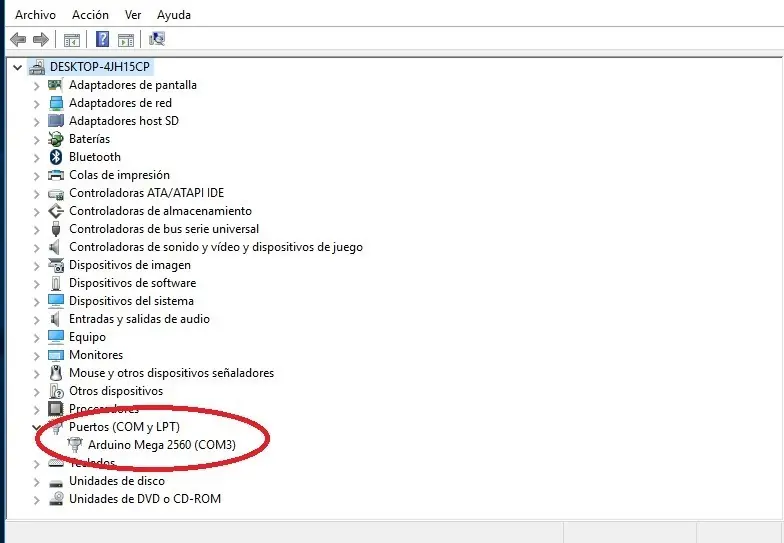This screenshot has width=784, height=543.
Task: Toggle the action pane toolbar icon
Action: click(x=126, y=40)
